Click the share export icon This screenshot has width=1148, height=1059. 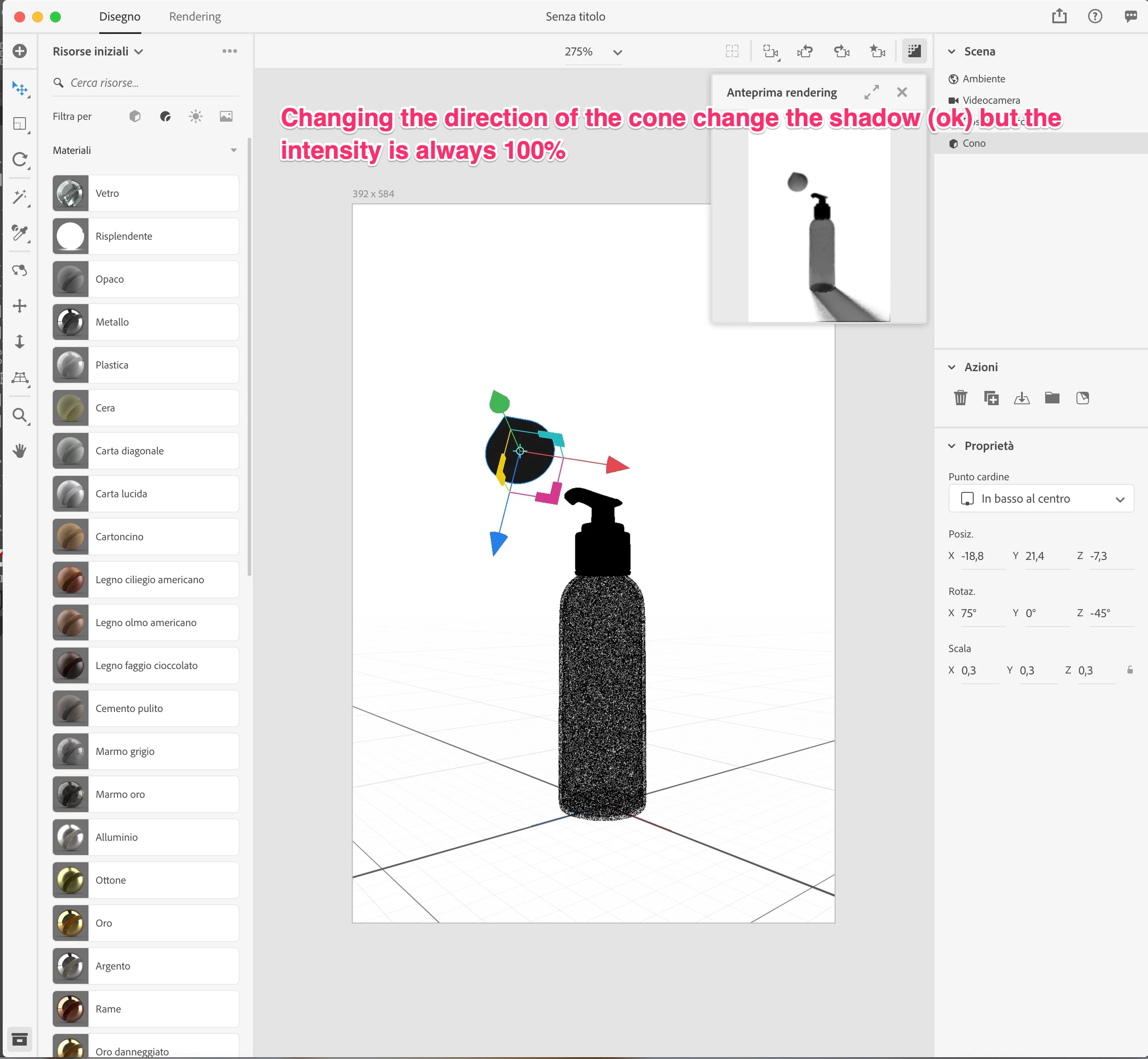click(x=1059, y=16)
